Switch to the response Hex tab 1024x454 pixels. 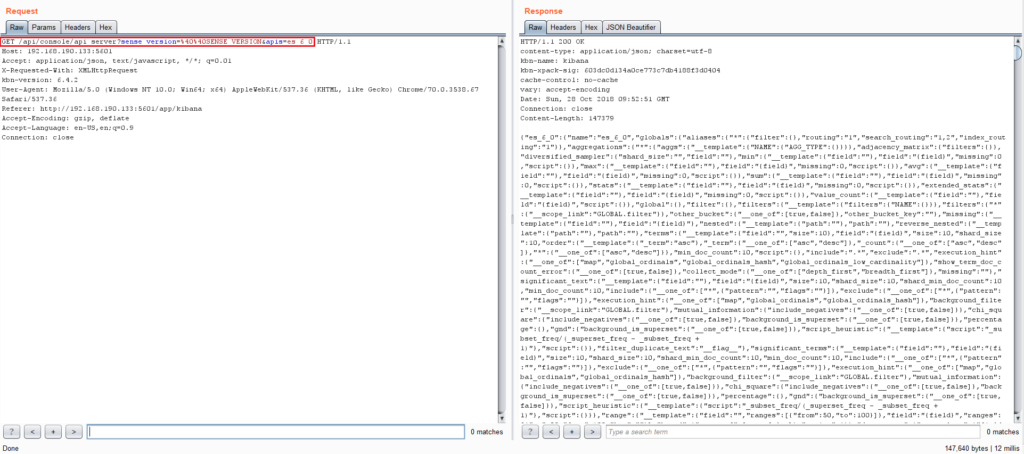[592, 27]
